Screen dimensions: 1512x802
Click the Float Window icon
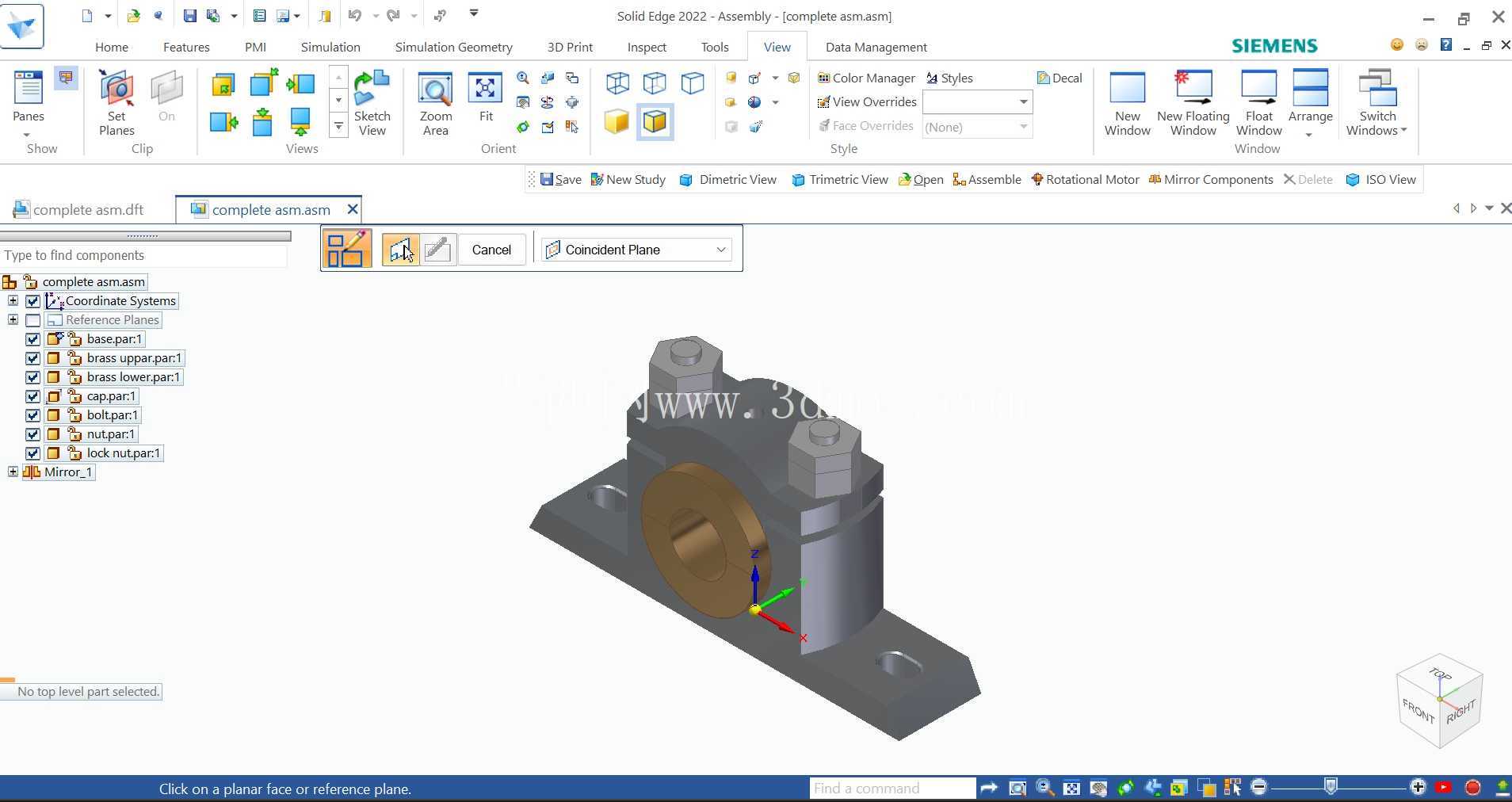coord(1258,103)
